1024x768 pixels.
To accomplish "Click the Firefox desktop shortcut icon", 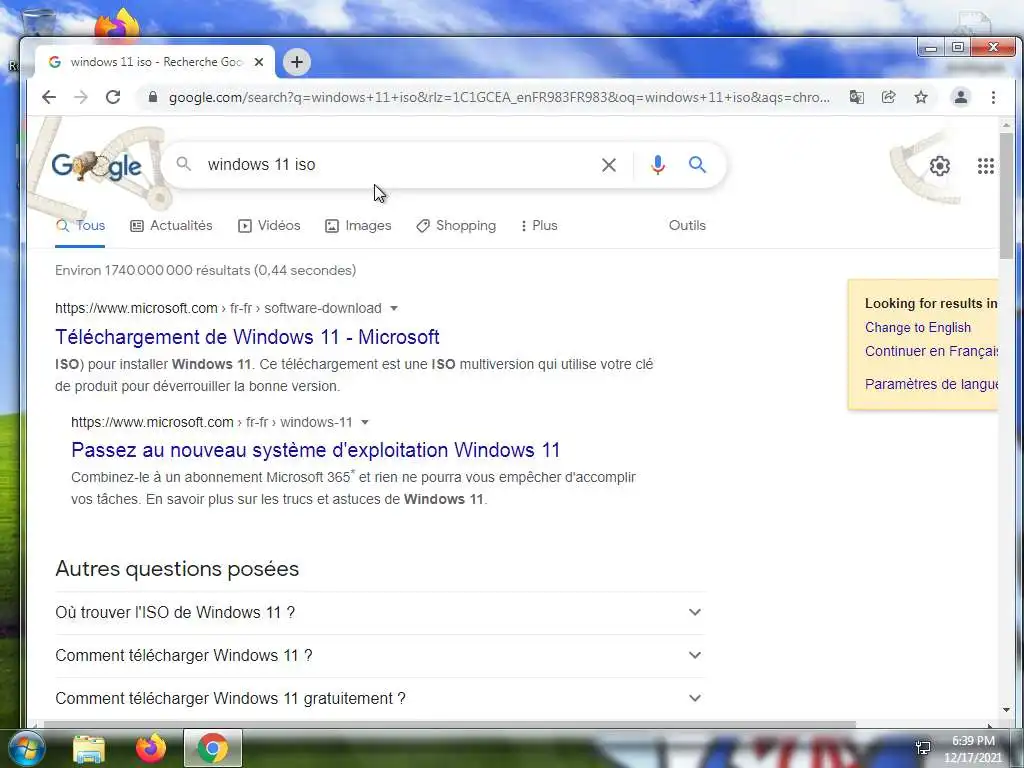I will 118,24.
